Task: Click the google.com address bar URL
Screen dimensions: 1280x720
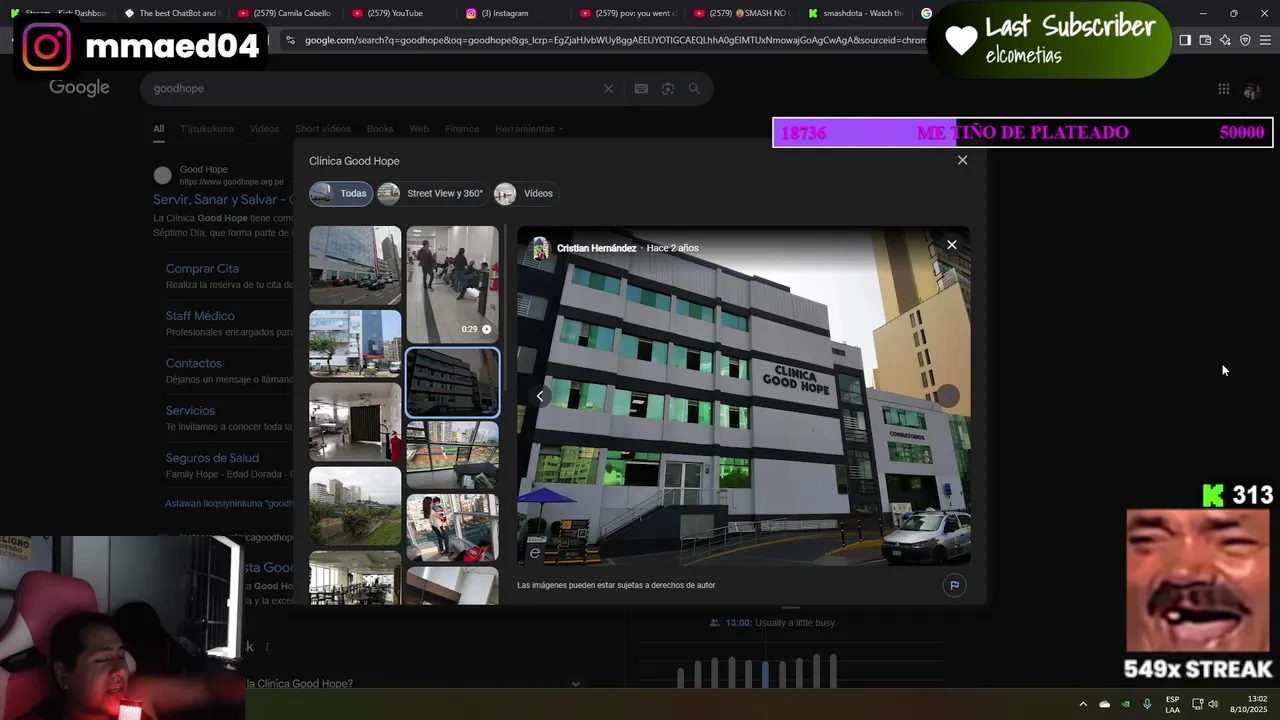Action: pos(615,40)
